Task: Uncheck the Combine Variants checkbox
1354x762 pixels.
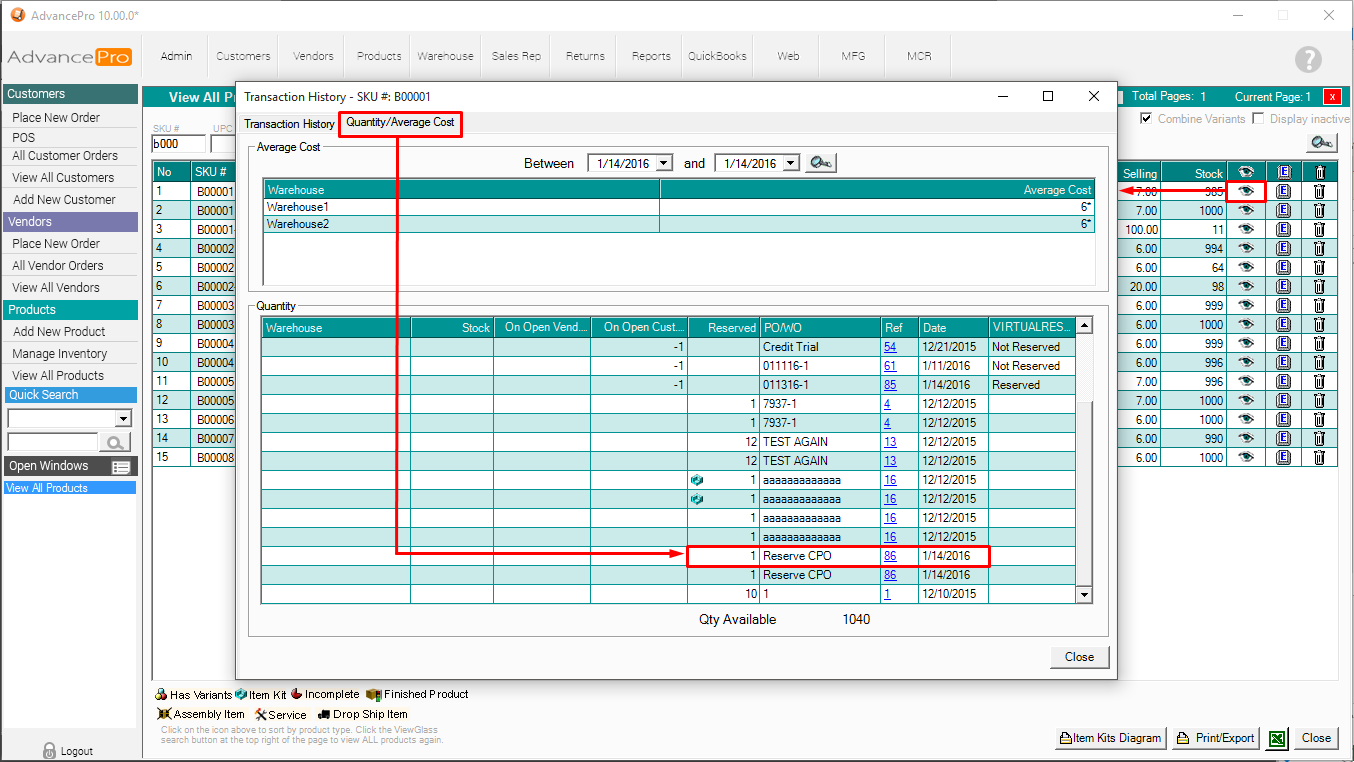Action: click(1147, 119)
